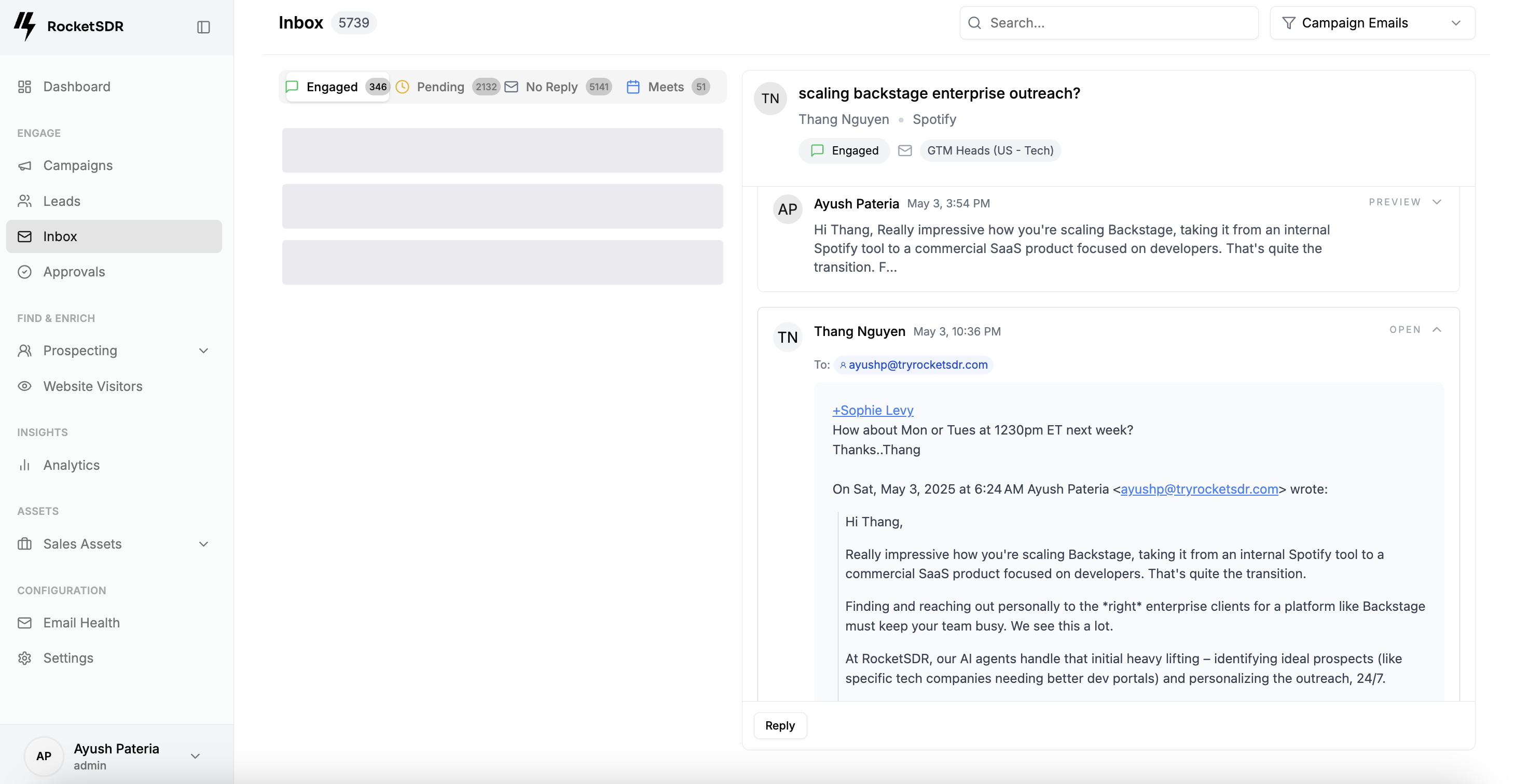Toggle the Engaged conversation filter
This screenshot has height=784, width=1515.
(334, 87)
